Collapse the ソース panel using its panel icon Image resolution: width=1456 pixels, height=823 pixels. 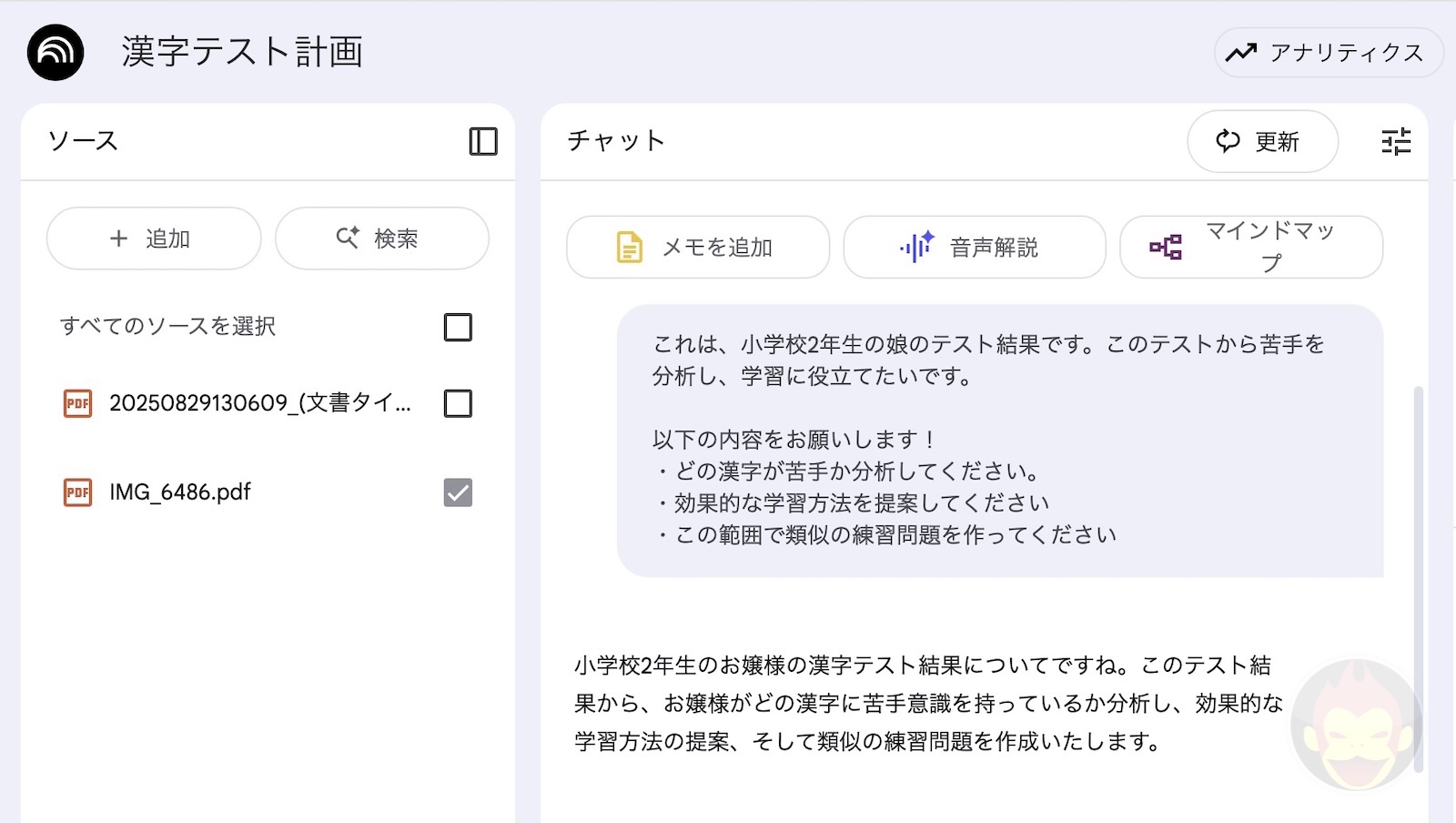point(485,141)
